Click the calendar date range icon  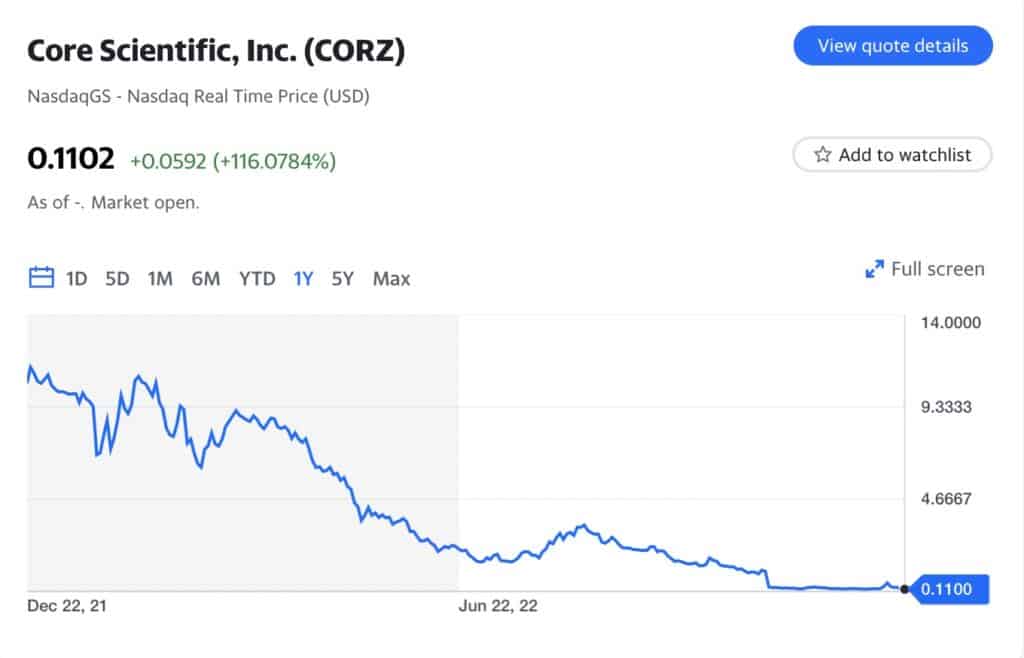[41, 278]
